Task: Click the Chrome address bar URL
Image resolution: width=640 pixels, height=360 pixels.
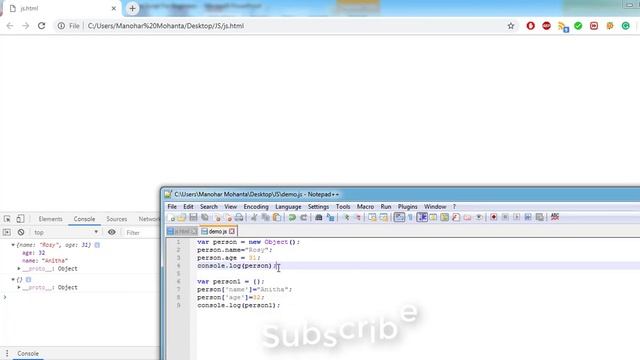Action: tap(166, 26)
